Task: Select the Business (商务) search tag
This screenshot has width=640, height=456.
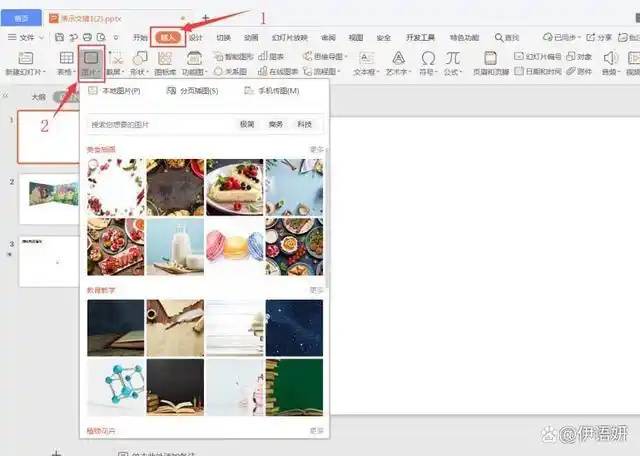Action: coord(276,124)
